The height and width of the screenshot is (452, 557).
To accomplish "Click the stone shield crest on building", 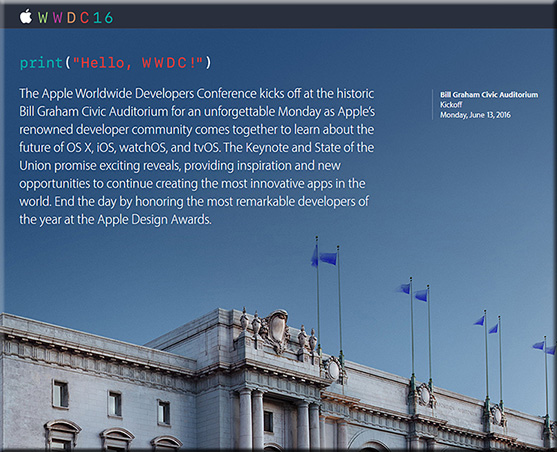I will (276, 329).
